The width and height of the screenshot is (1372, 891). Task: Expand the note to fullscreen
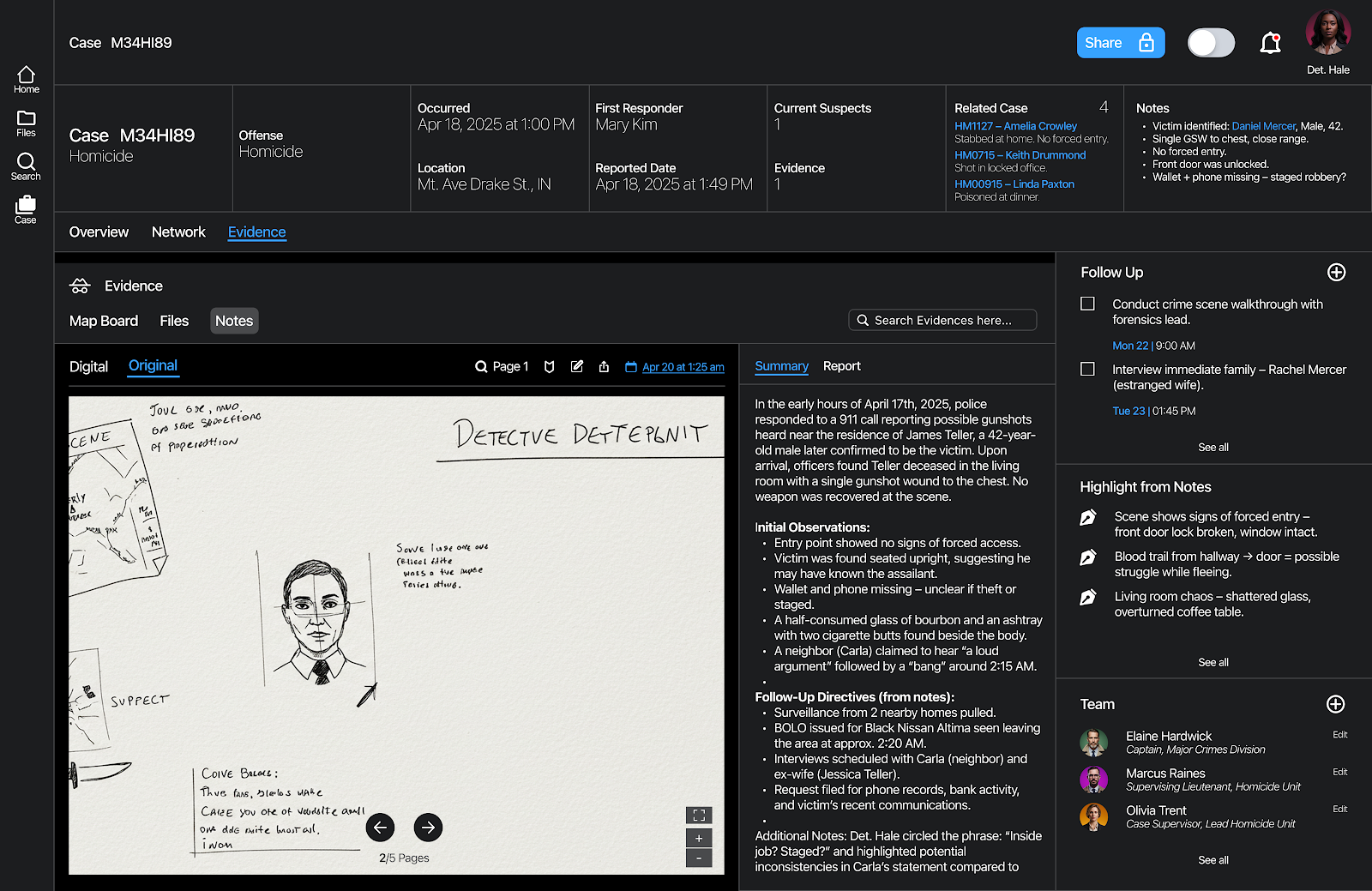(x=699, y=816)
